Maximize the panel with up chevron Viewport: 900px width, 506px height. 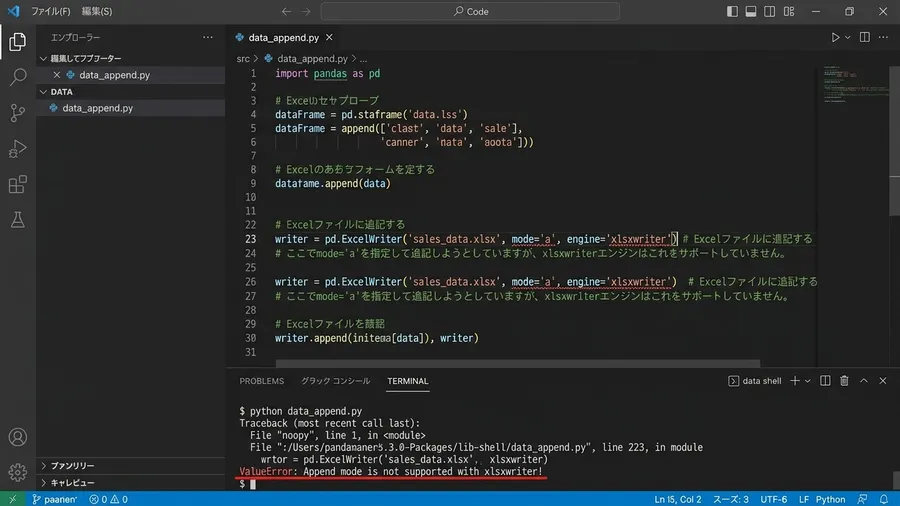click(864, 381)
